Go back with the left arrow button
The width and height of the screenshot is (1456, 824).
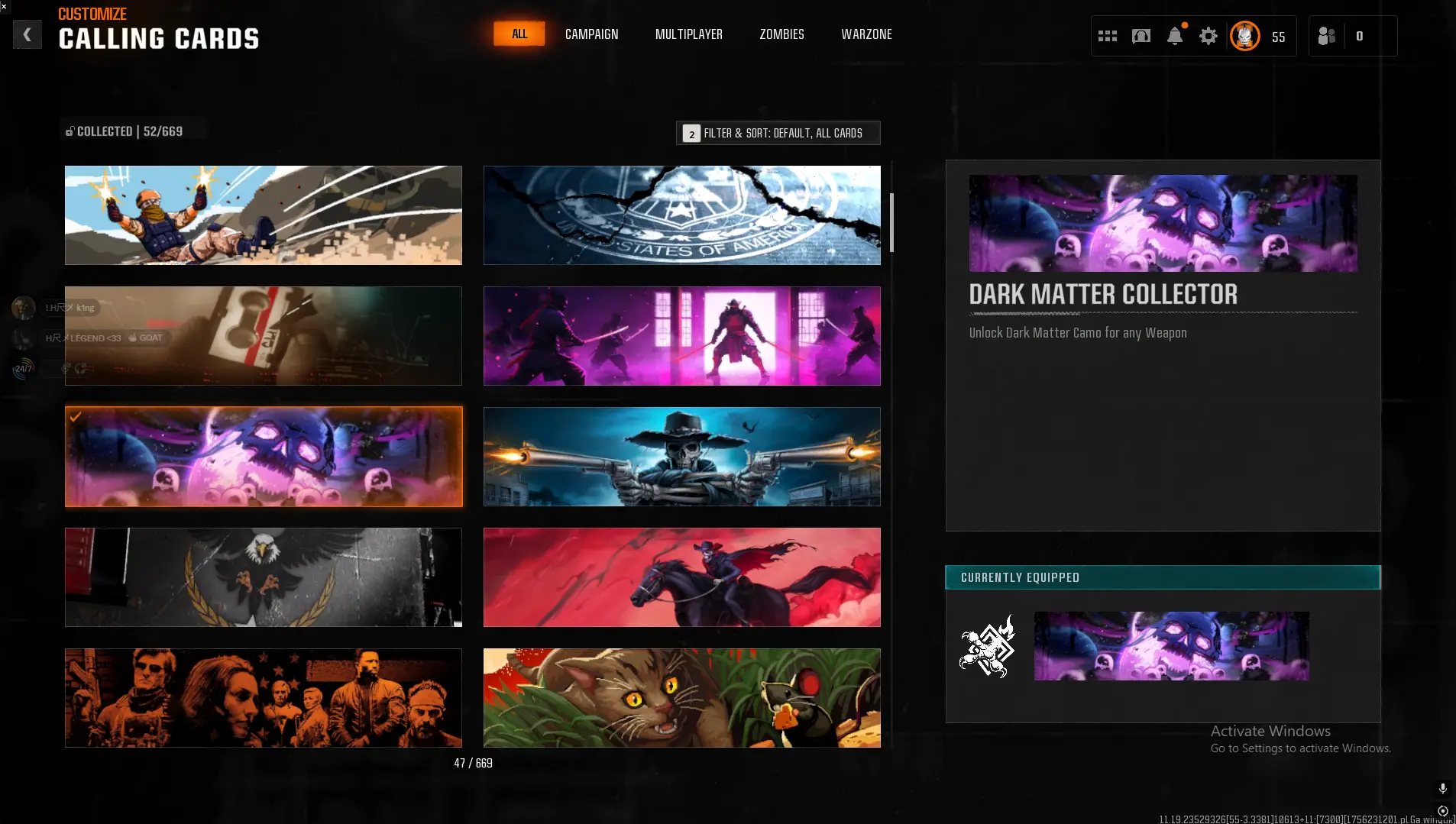[x=28, y=34]
